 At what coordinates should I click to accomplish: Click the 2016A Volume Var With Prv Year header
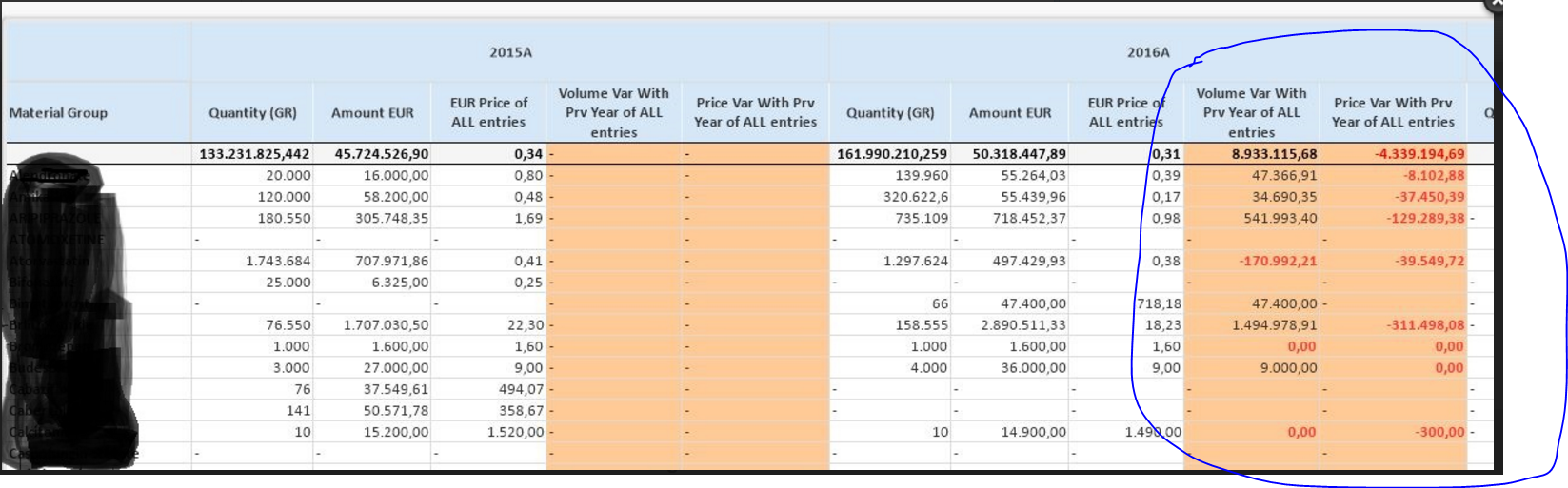[1251, 113]
